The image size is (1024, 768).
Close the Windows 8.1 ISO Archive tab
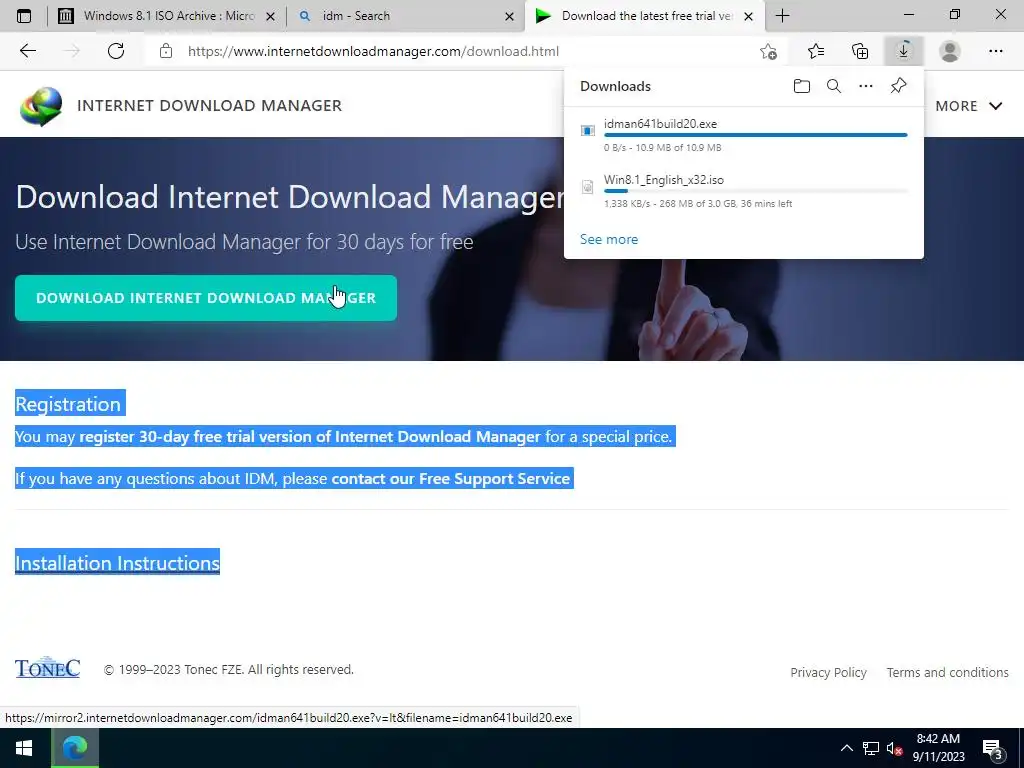270,17
